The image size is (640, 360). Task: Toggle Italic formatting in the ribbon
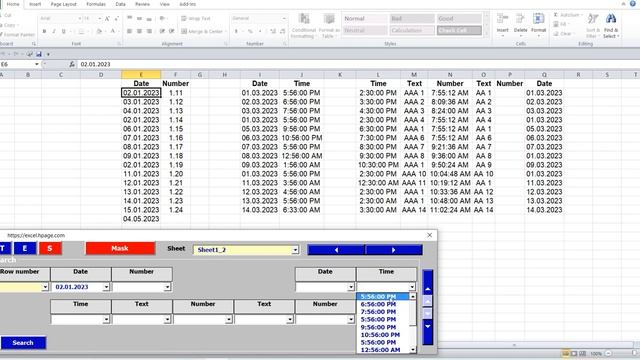pyautogui.click(x=54, y=31)
